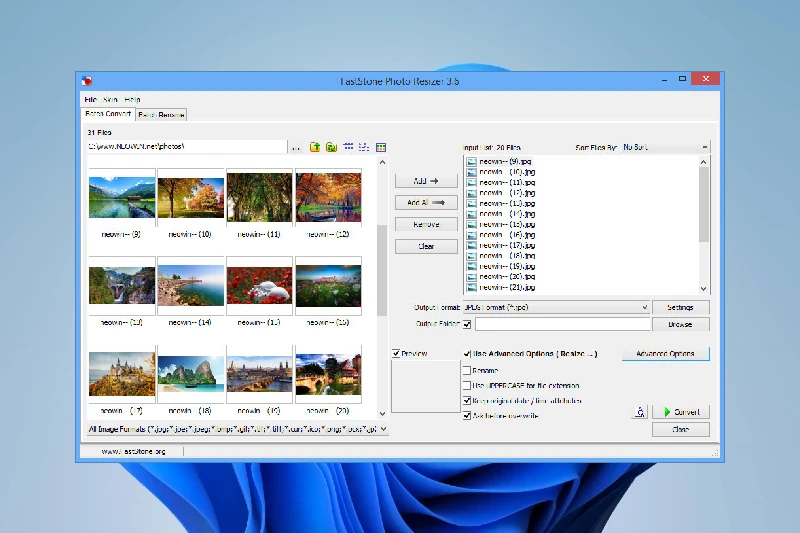Viewport: 800px width, 533px height.
Task: Expand the All Image Formats filter dropdown
Action: (384, 429)
